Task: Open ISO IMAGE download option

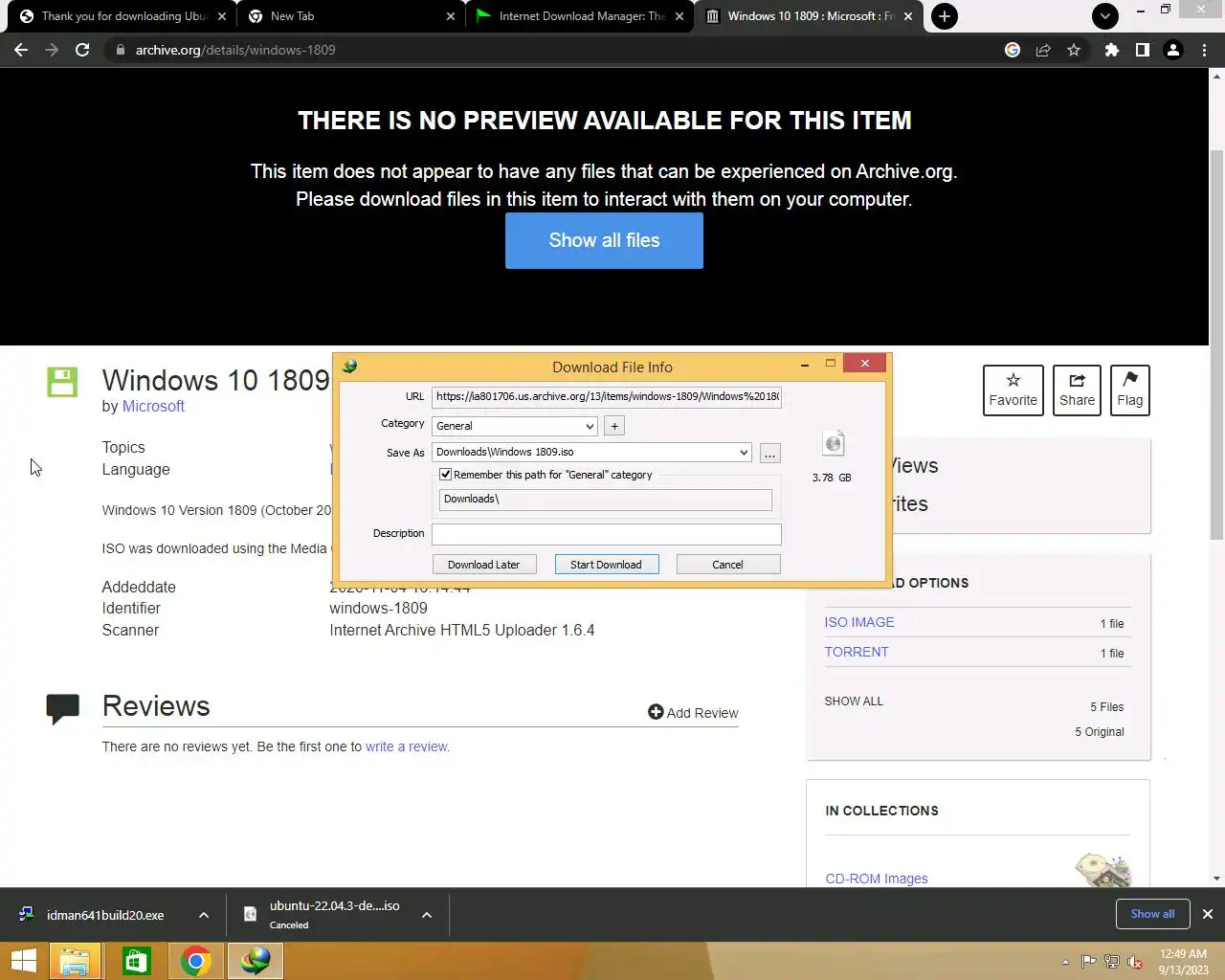Action: coord(859,622)
